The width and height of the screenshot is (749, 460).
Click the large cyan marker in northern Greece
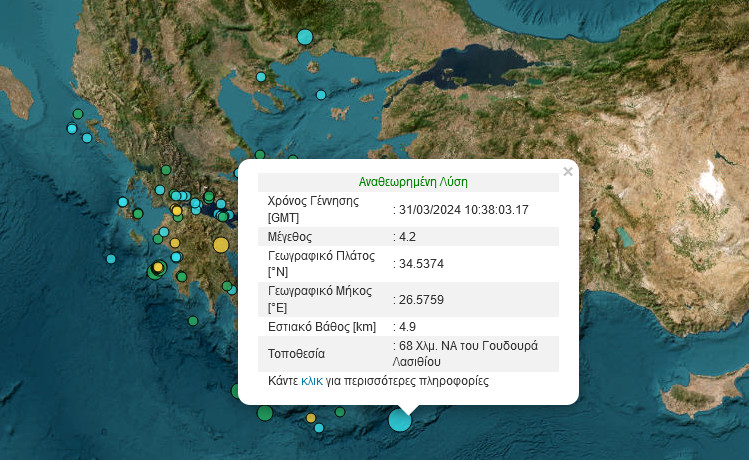point(305,38)
